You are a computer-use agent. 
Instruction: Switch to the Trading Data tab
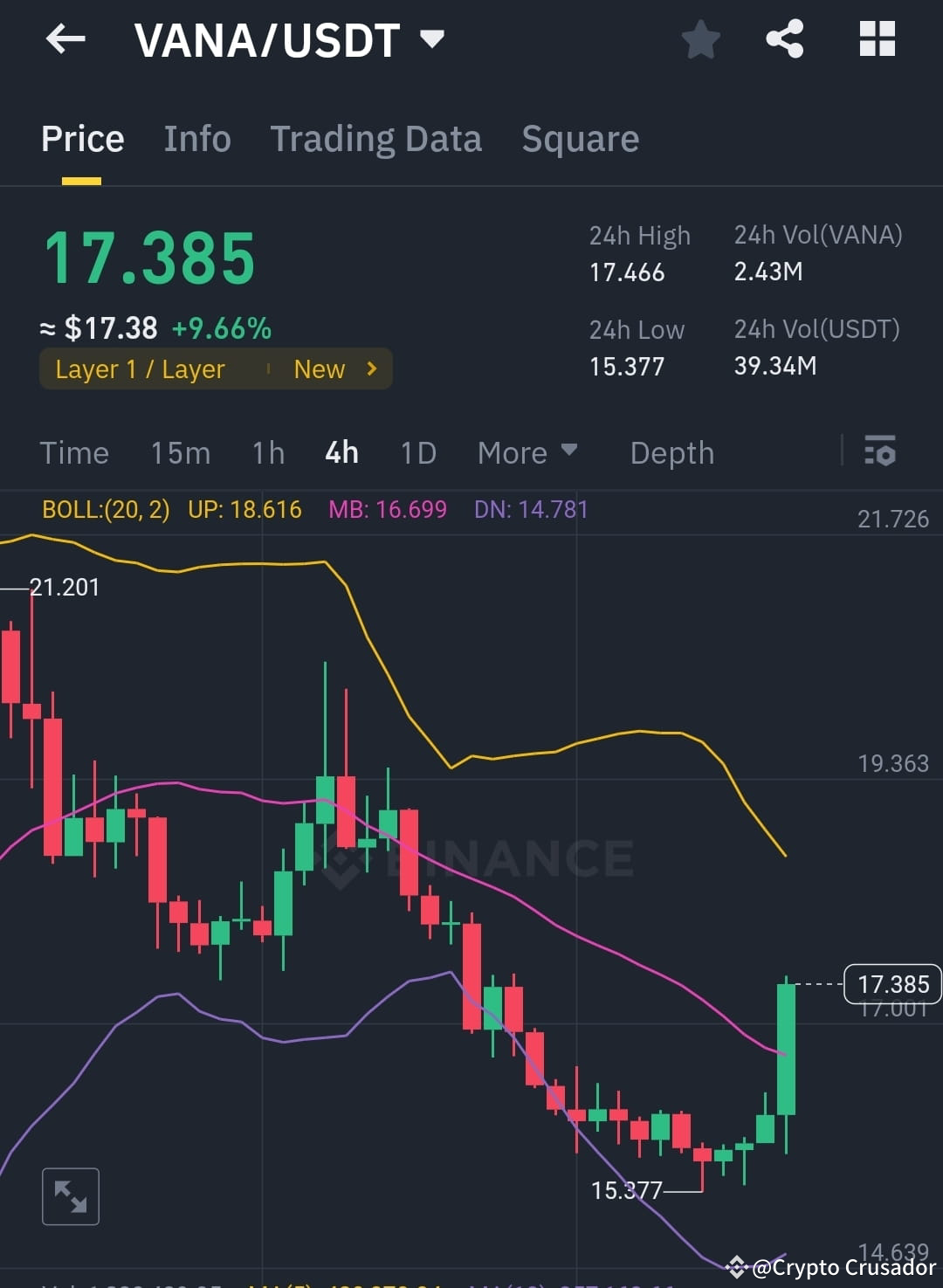(x=376, y=139)
